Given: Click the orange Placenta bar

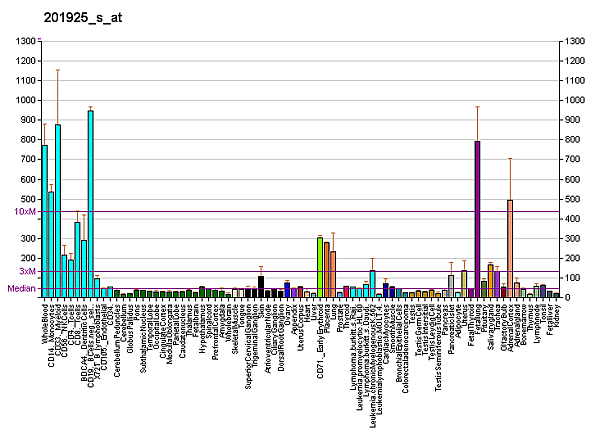Looking at the screenshot, I should 327,270.
